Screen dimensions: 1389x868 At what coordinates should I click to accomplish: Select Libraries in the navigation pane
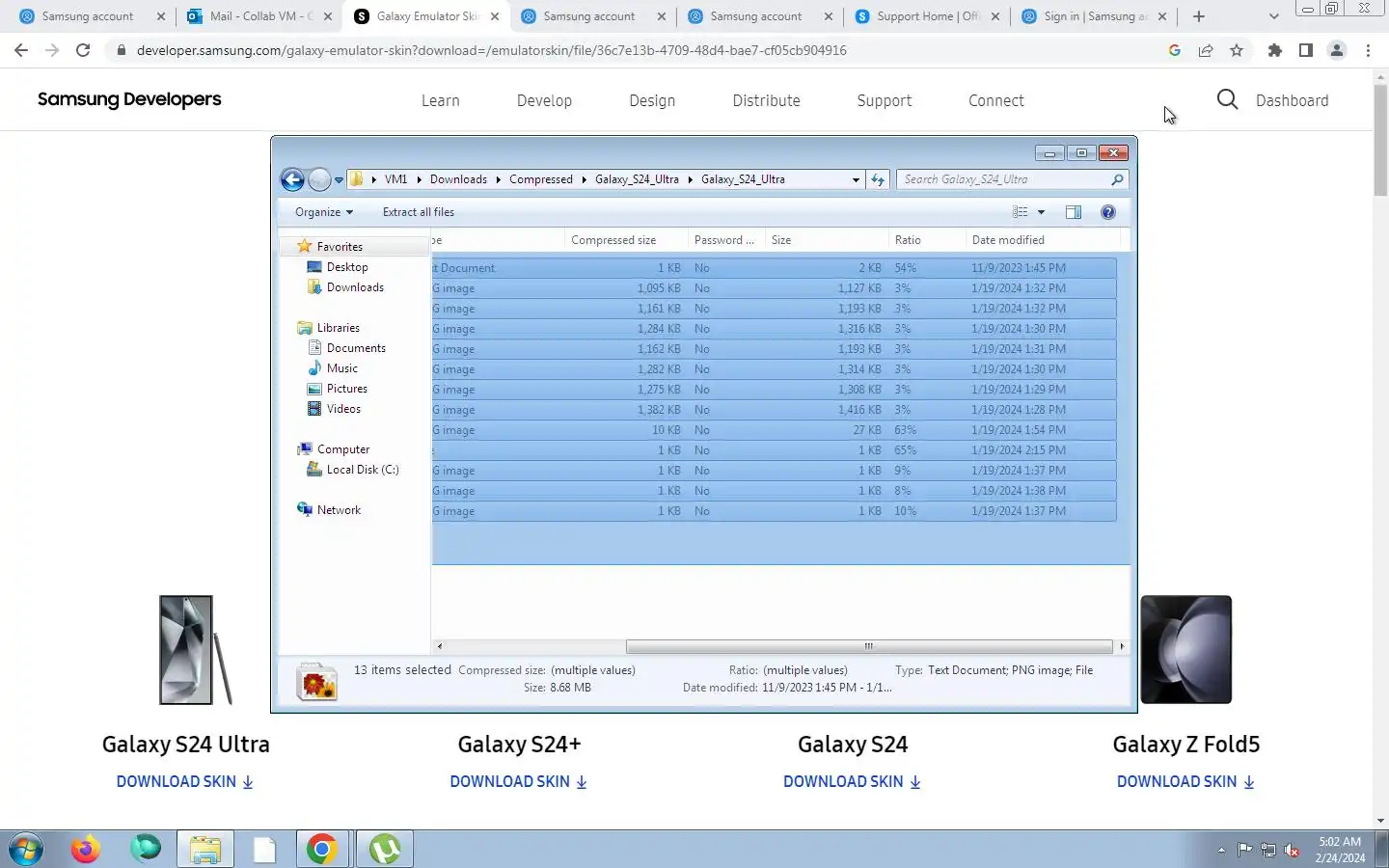tap(338, 328)
